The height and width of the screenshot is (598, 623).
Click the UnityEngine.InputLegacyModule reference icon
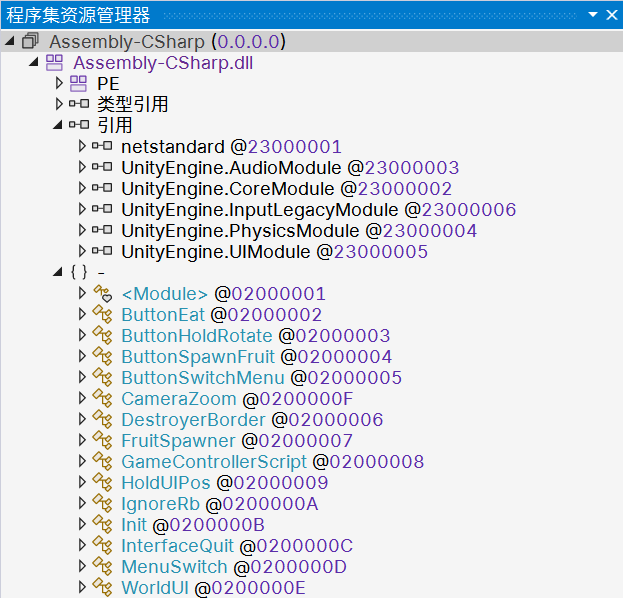coord(102,209)
